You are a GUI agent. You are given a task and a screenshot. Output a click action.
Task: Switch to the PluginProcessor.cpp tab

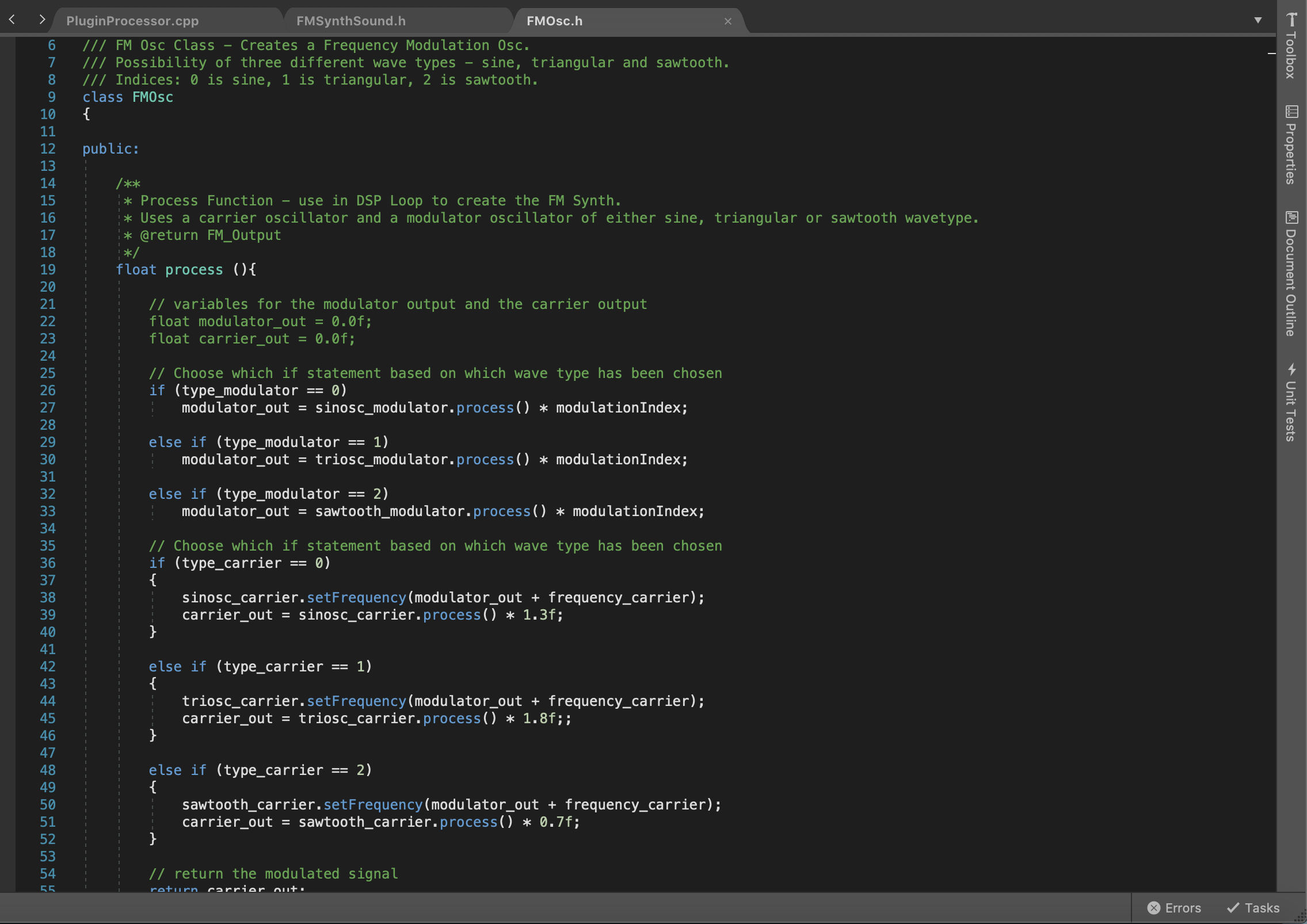click(x=132, y=21)
